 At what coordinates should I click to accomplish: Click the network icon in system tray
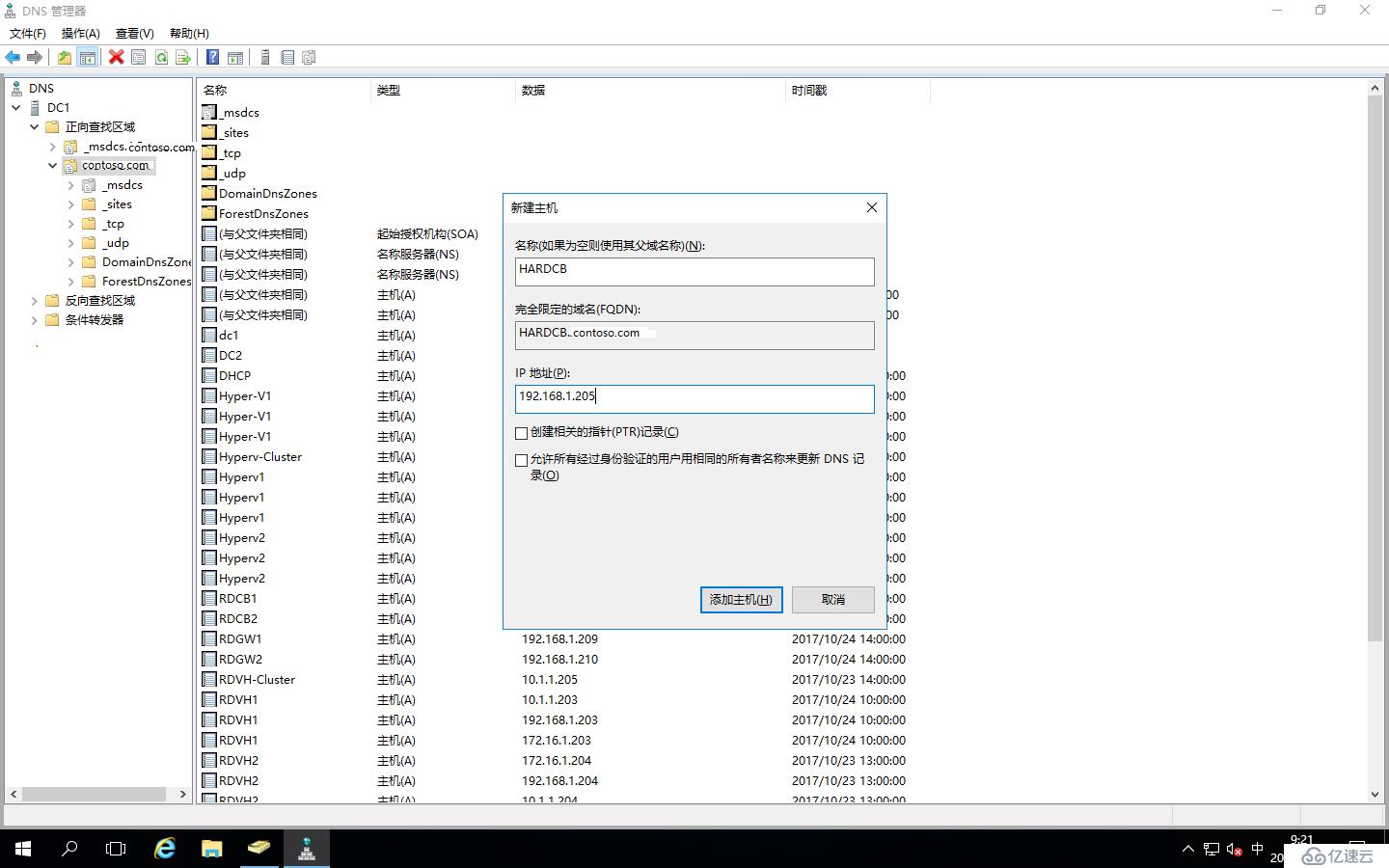[x=1211, y=850]
